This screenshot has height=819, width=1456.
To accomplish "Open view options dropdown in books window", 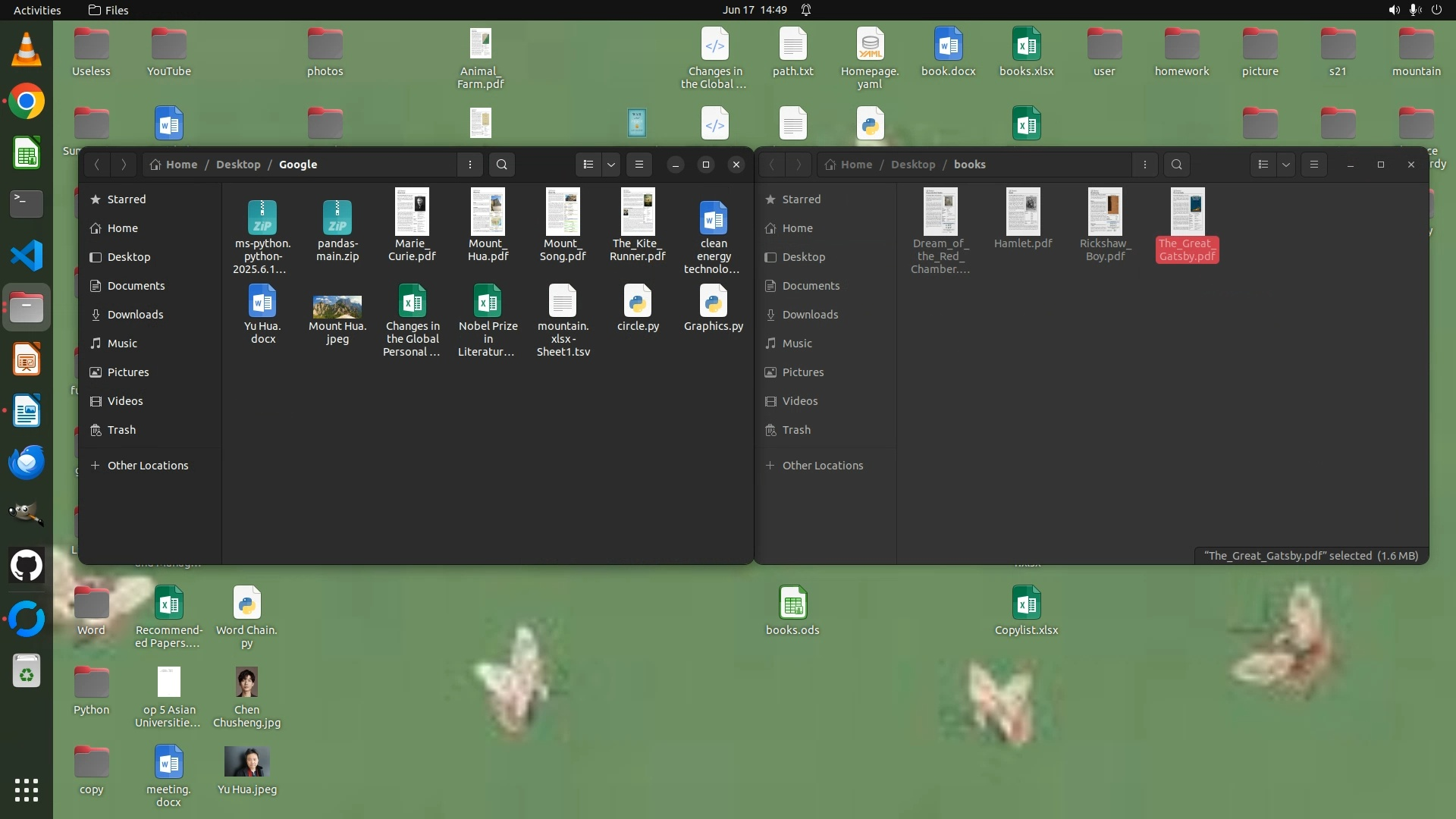I will (1286, 165).
